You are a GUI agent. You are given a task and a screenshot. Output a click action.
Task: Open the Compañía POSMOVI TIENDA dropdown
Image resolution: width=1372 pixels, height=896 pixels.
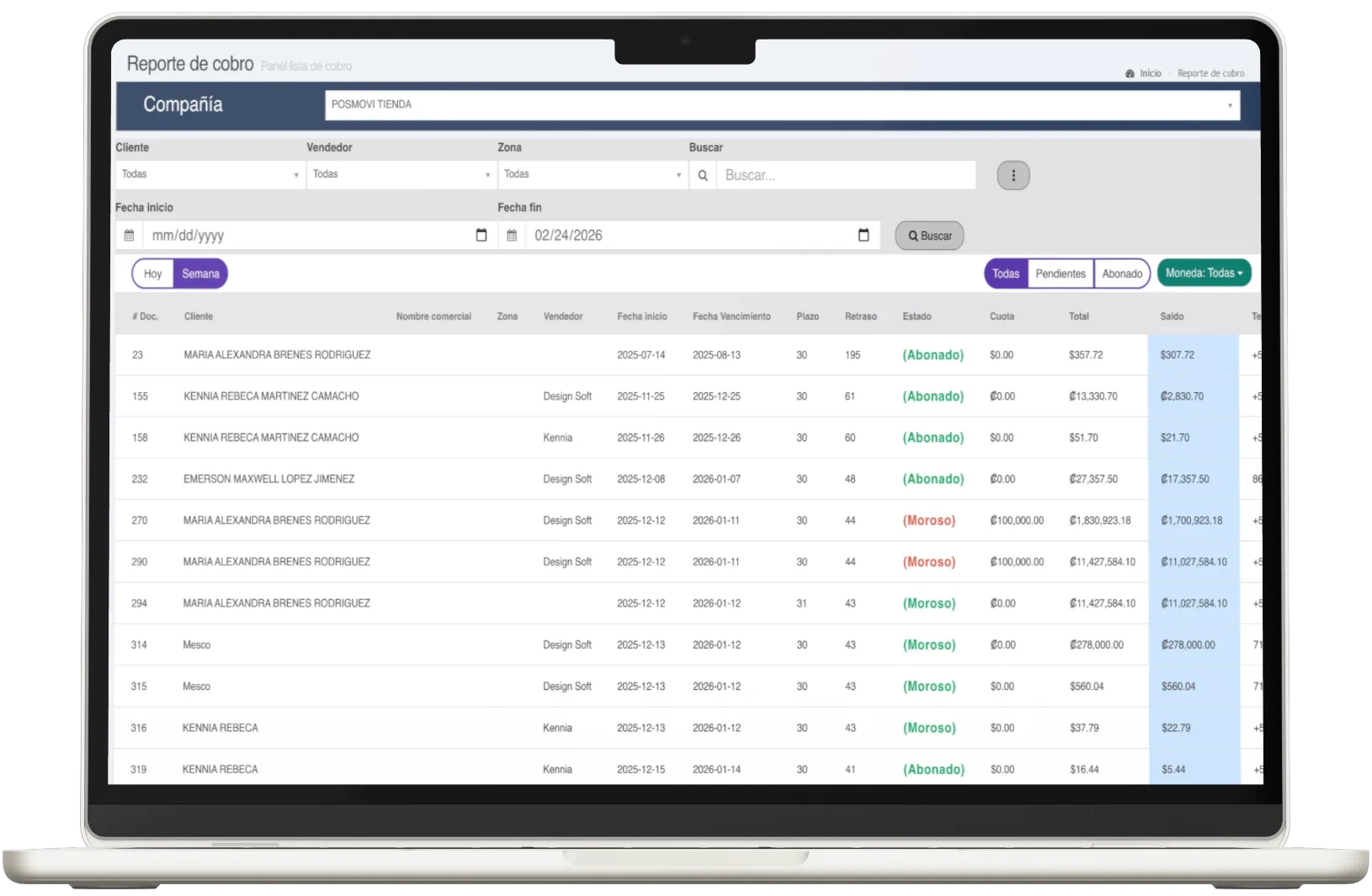click(782, 105)
